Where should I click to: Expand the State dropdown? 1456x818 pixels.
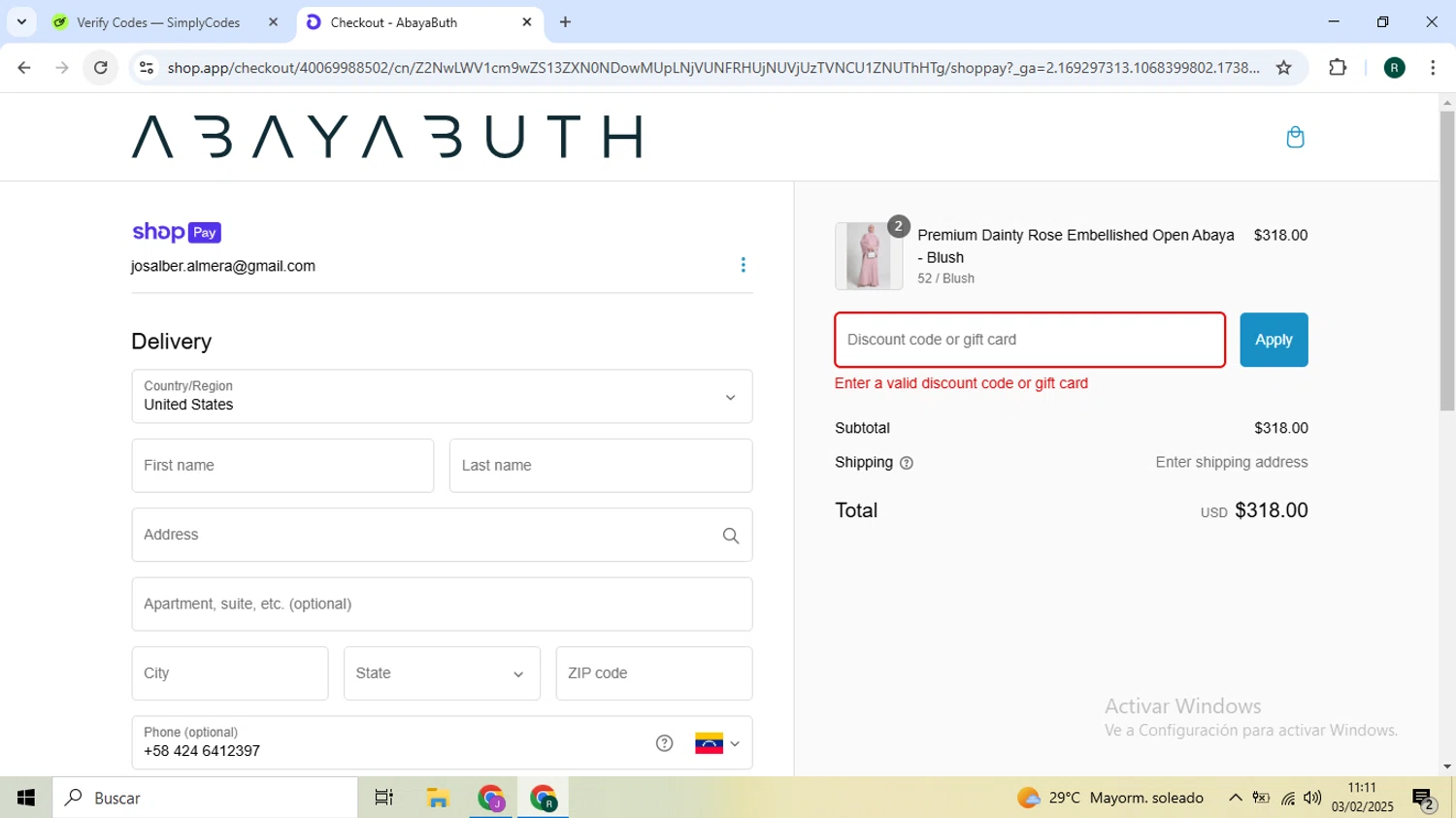(x=442, y=673)
